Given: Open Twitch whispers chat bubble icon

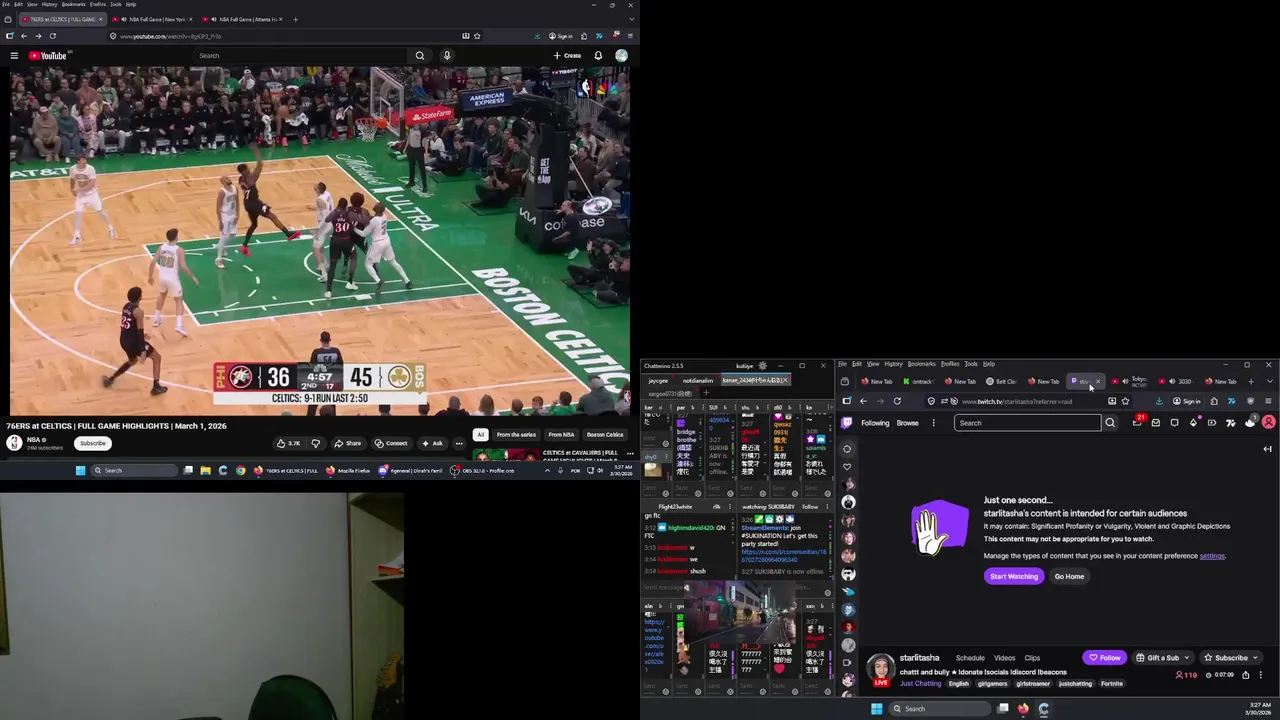Looking at the screenshot, I should tap(1174, 423).
